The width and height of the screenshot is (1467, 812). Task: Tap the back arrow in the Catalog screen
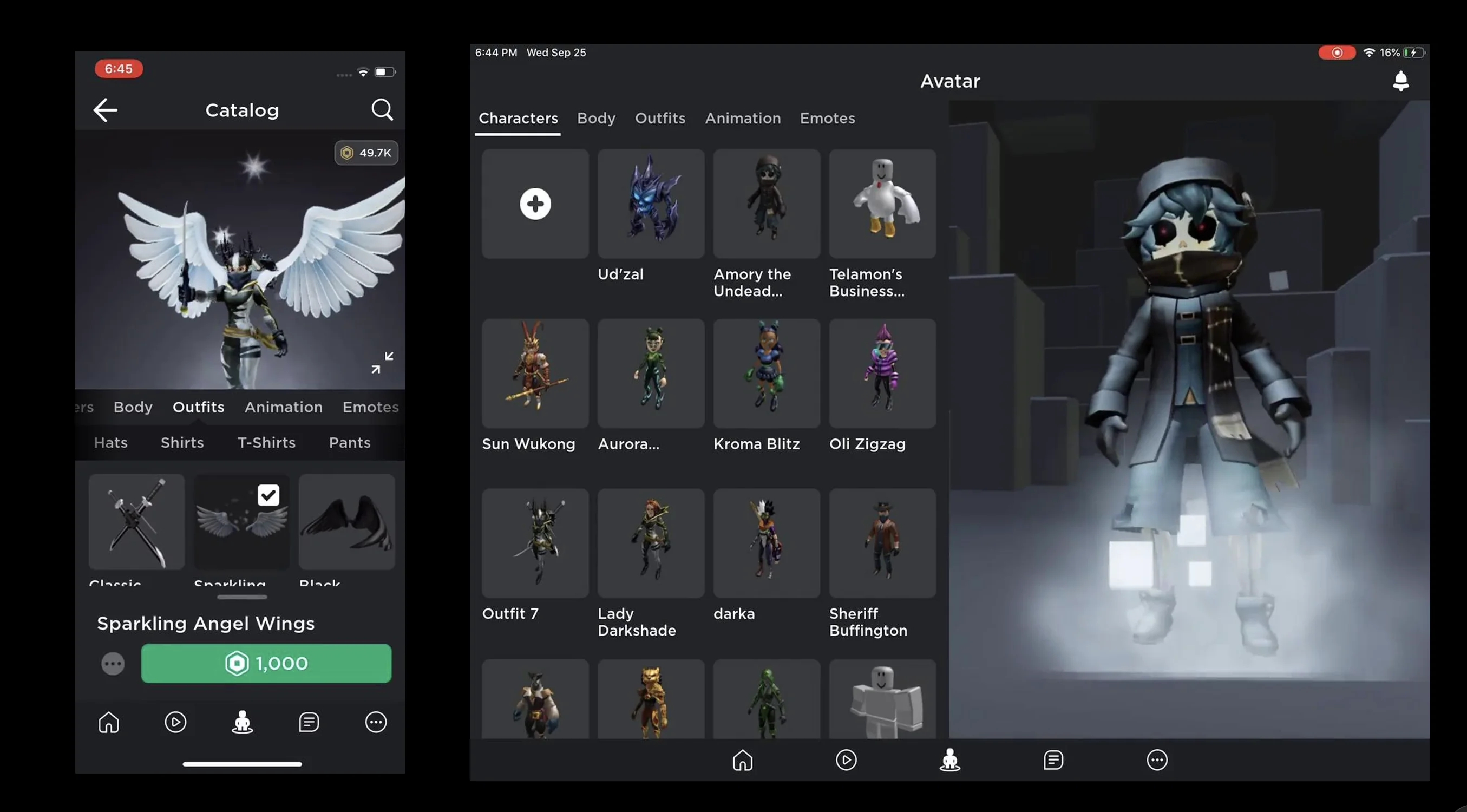(106, 110)
